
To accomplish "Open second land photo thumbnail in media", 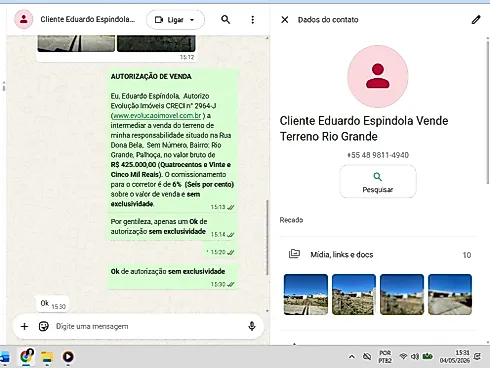I will pos(354,294).
